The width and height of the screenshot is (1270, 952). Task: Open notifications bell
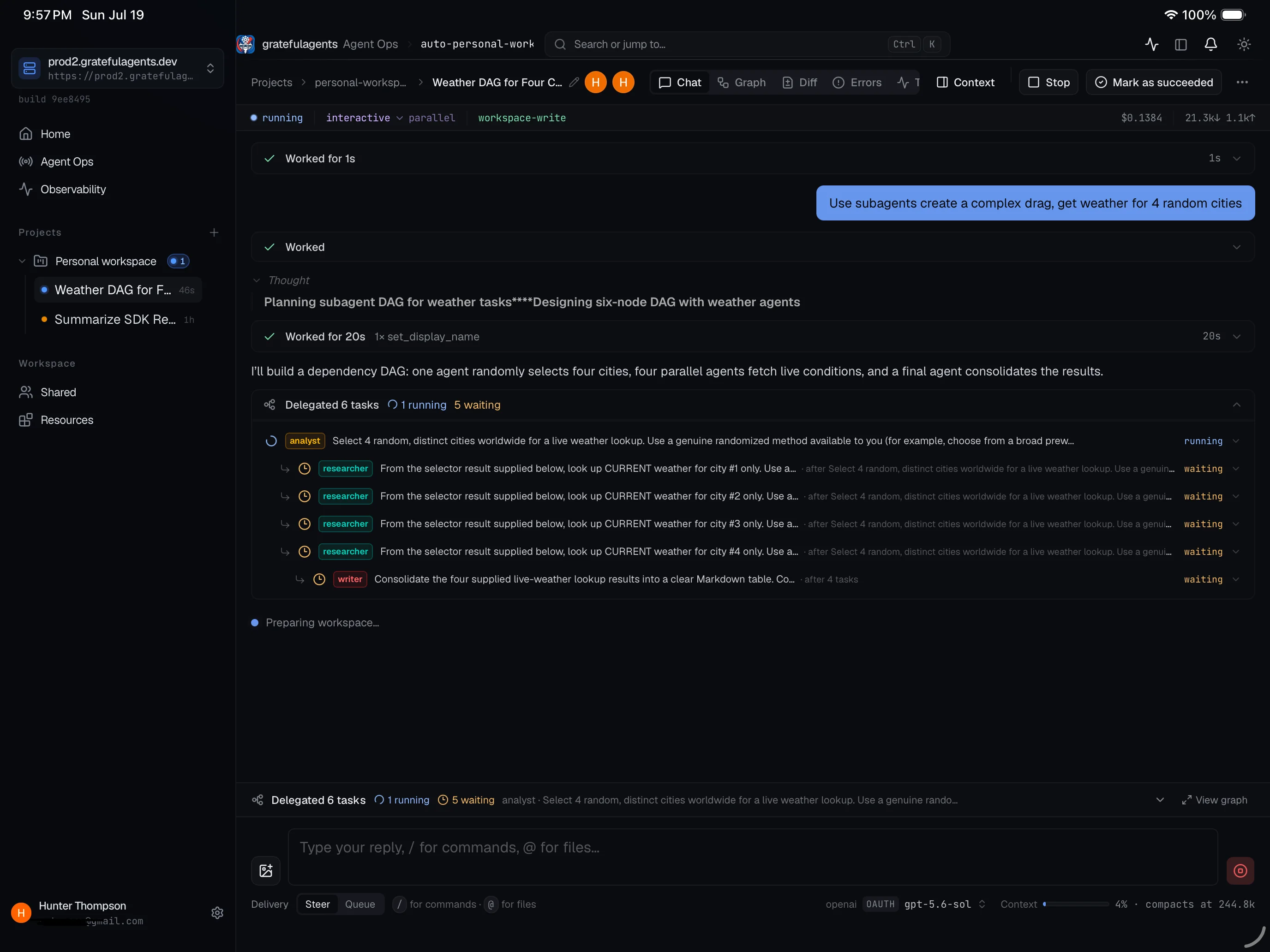[1210, 44]
